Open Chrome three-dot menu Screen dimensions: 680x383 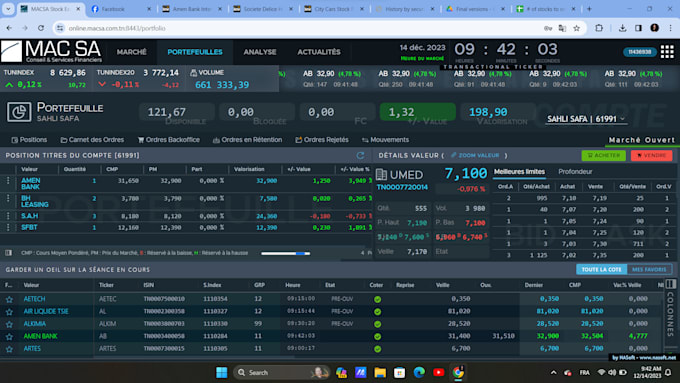(x=670, y=28)
